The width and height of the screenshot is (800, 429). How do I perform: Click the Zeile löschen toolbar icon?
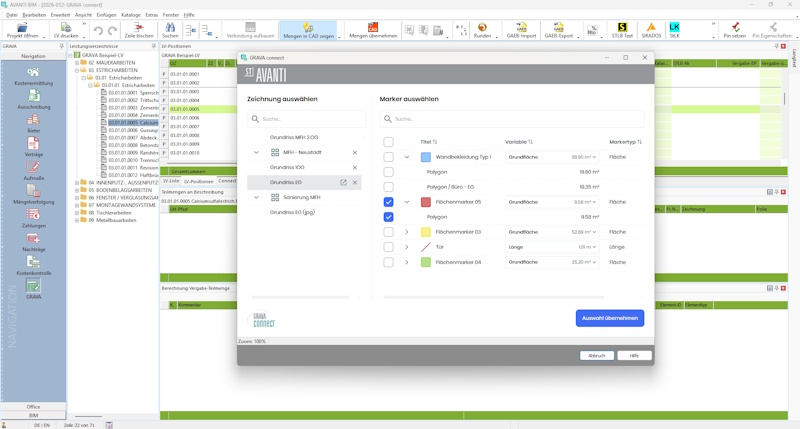pos(139,30)
